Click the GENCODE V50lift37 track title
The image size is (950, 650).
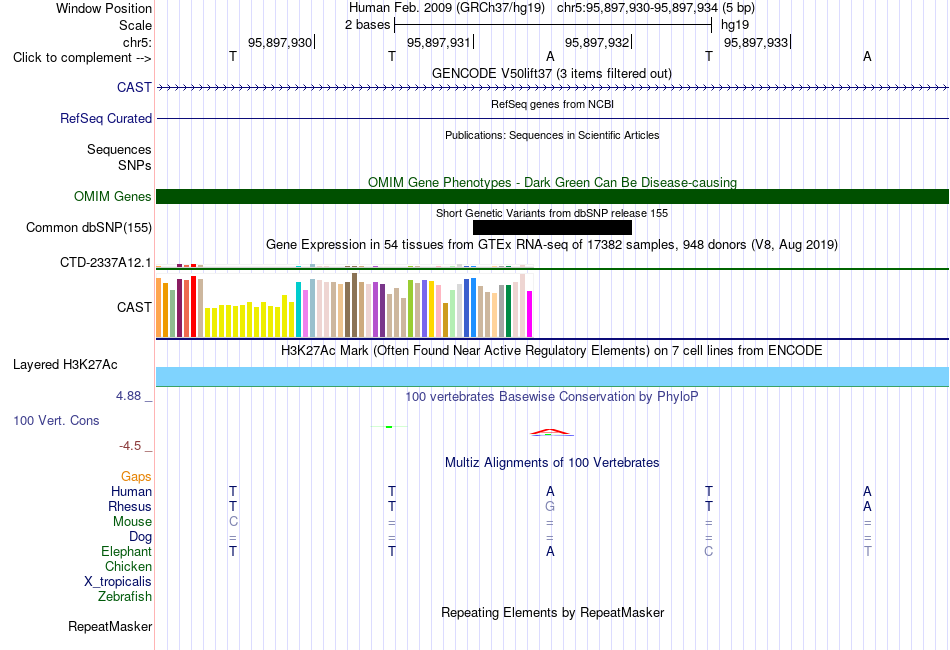click(551, 73)
